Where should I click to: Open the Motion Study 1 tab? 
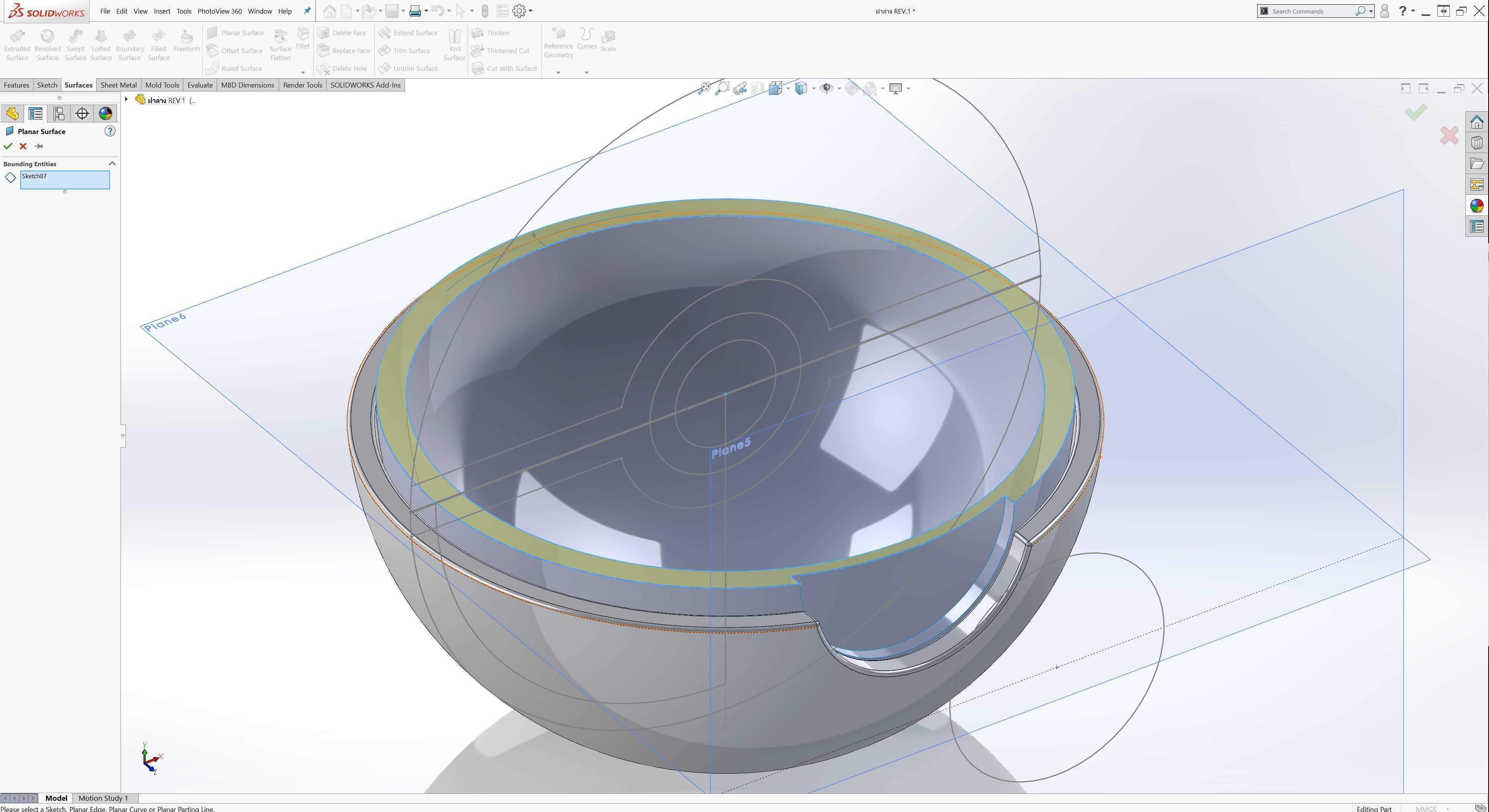tap(103, 798)
